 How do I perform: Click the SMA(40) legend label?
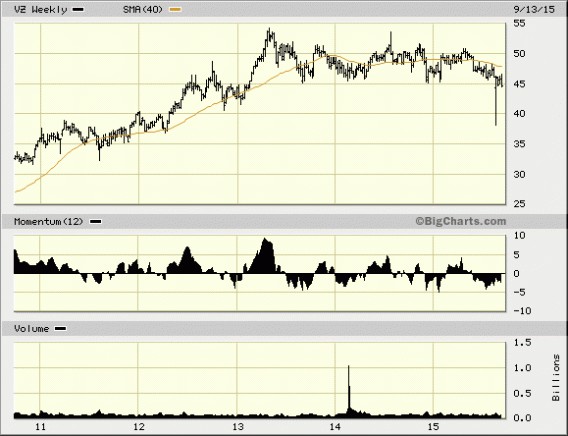click(x=143, y=9)
